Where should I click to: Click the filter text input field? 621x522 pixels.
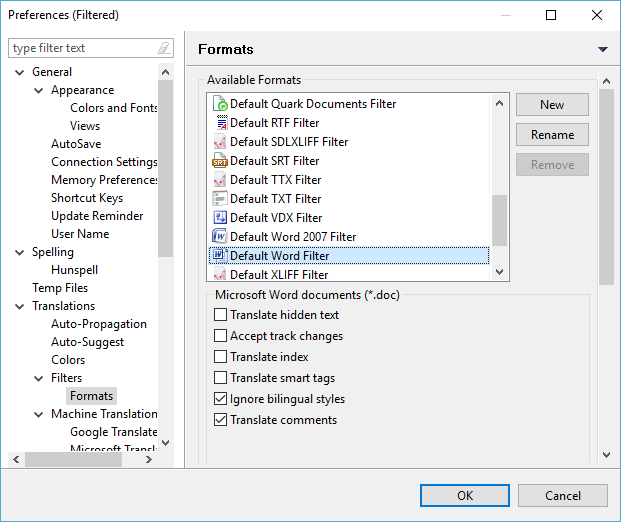83,48
